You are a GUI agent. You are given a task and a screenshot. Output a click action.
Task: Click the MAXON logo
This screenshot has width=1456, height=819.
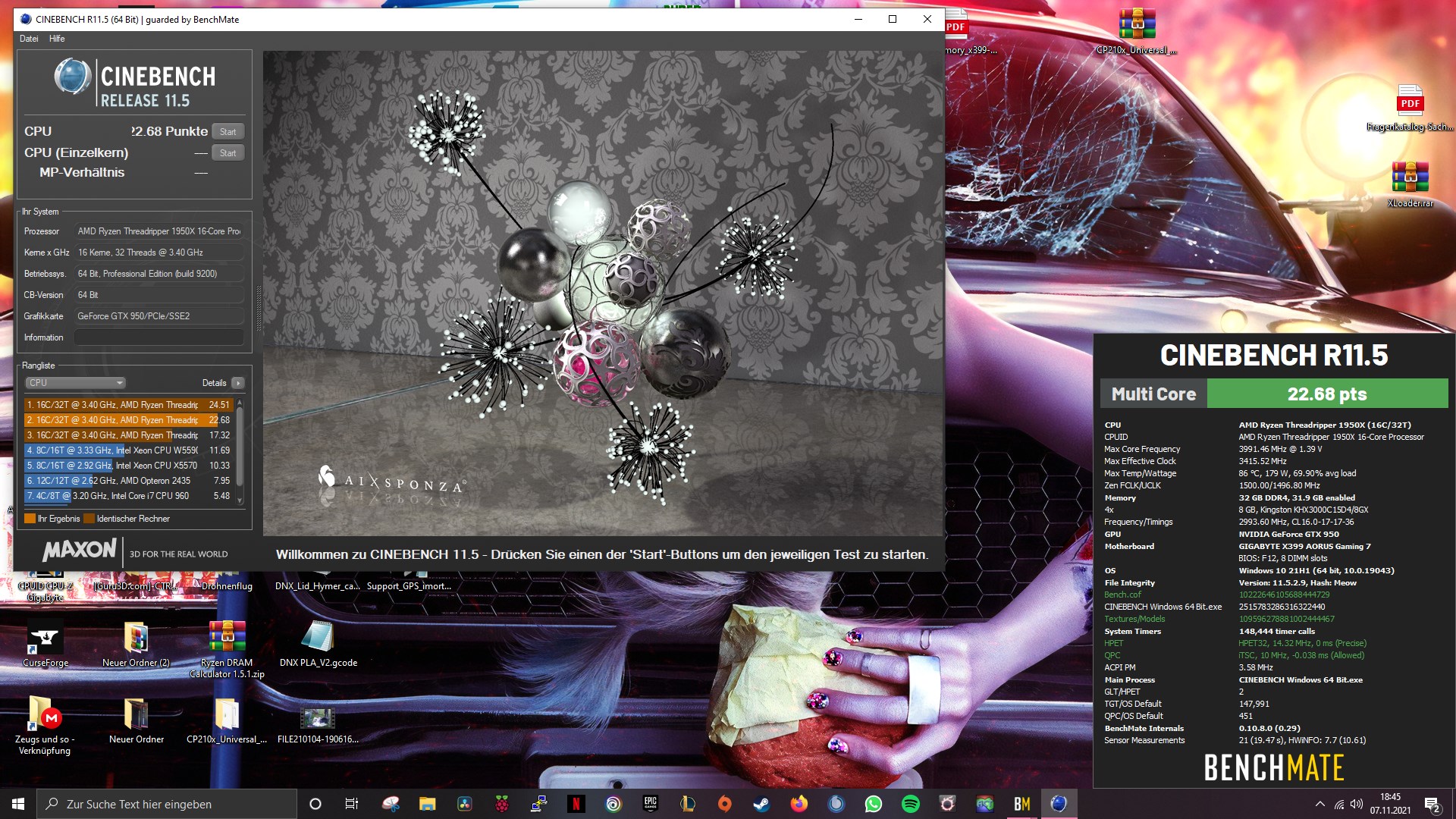tap(80, 551)
